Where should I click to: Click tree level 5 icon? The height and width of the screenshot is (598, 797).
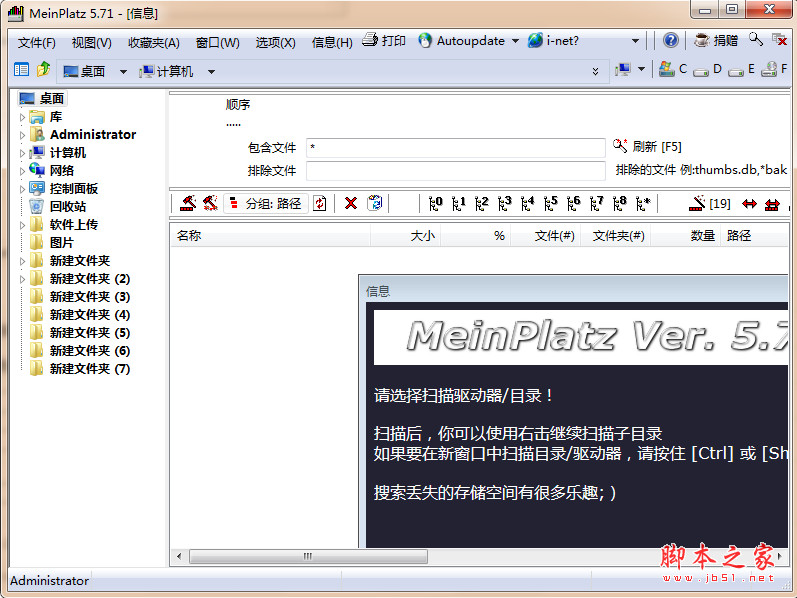click(550, 203)
